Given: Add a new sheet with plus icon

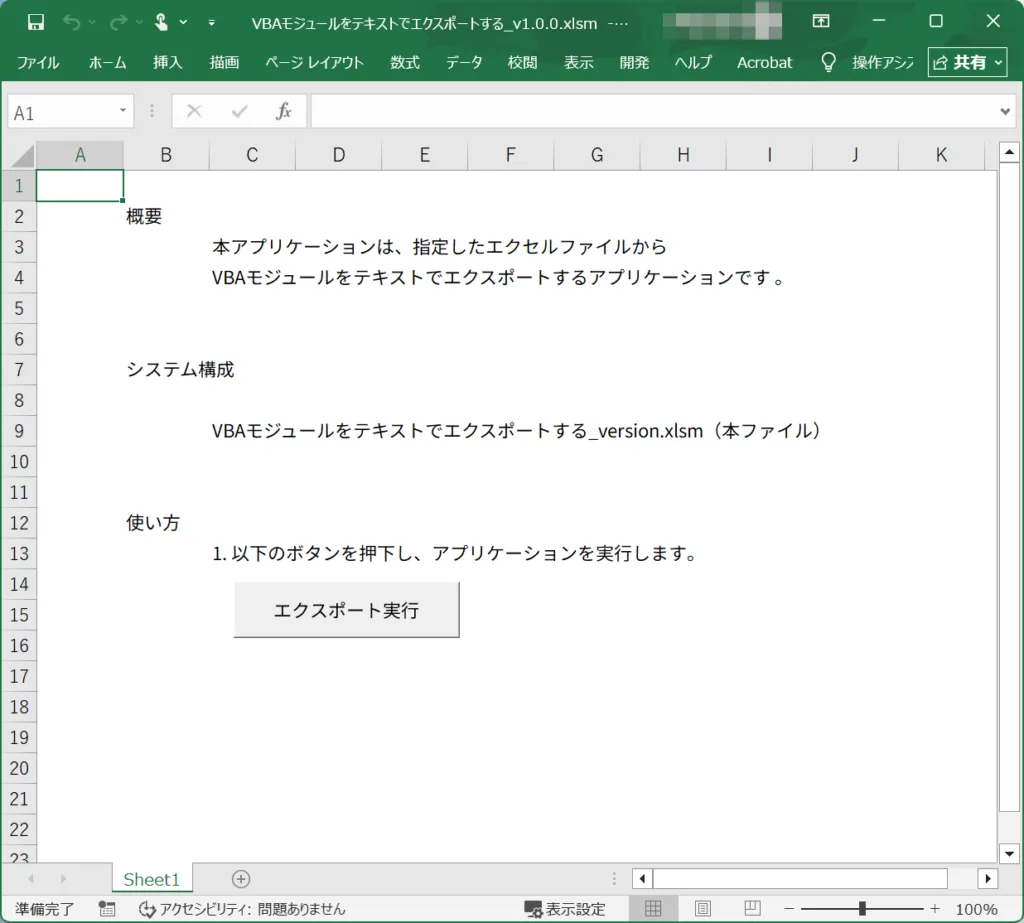Looking at the screenshot, I should point(240,879).
